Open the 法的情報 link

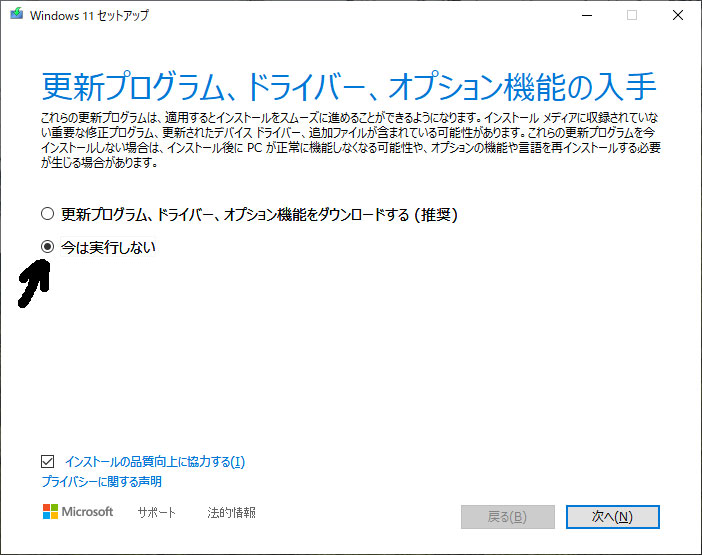231,512
